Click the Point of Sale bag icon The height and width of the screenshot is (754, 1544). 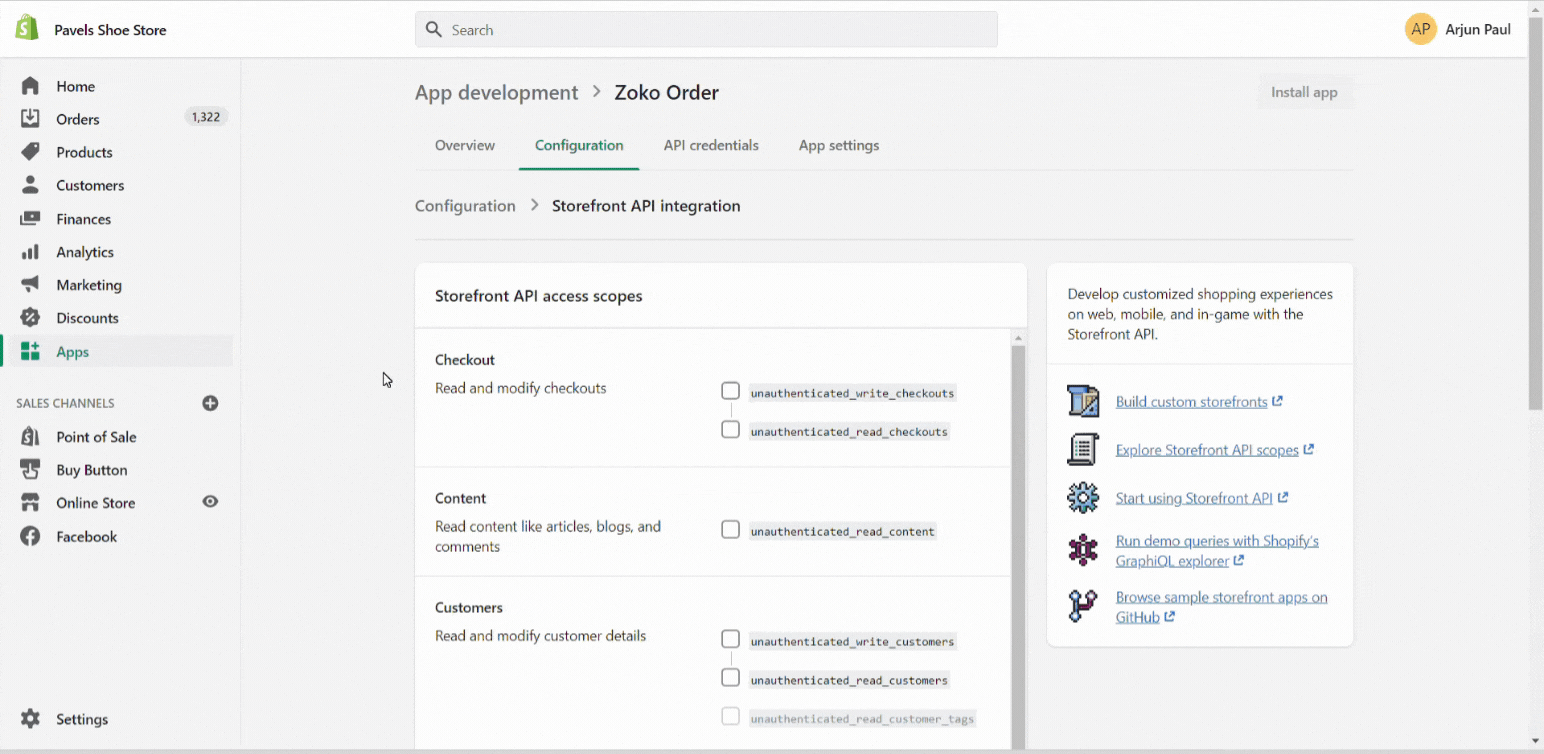(30, 437)
